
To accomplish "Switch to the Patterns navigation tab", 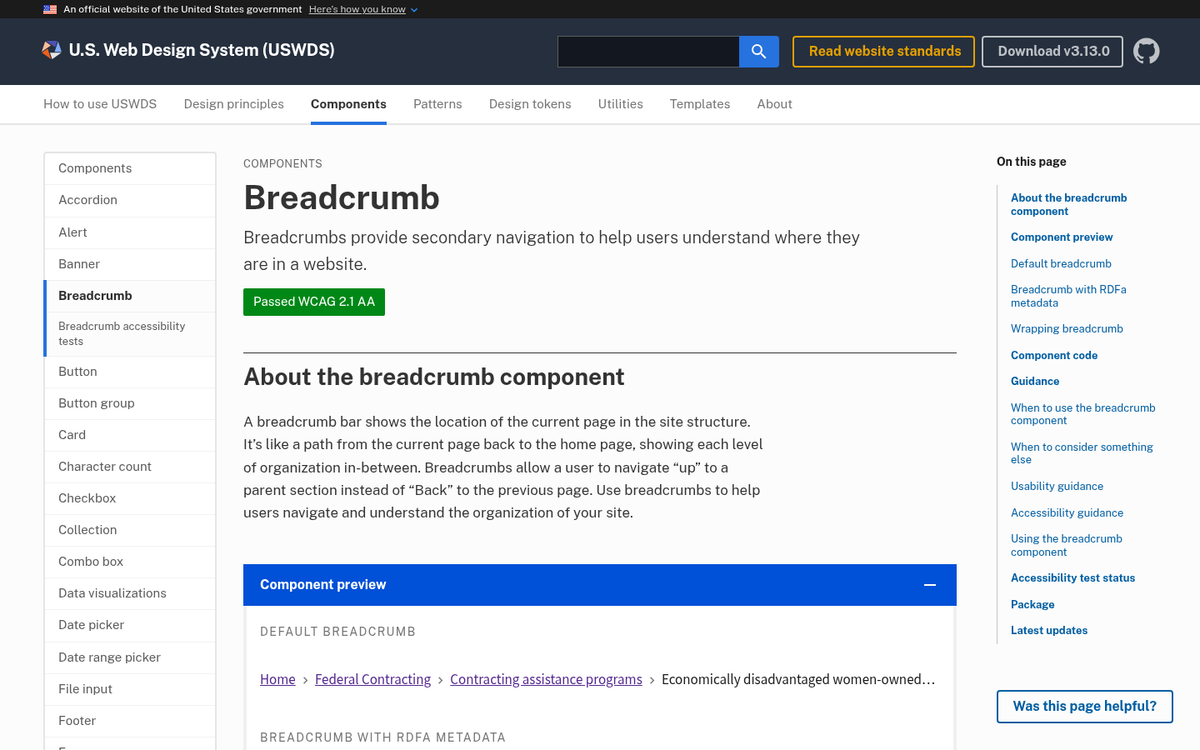I will [x=437, y=103].
